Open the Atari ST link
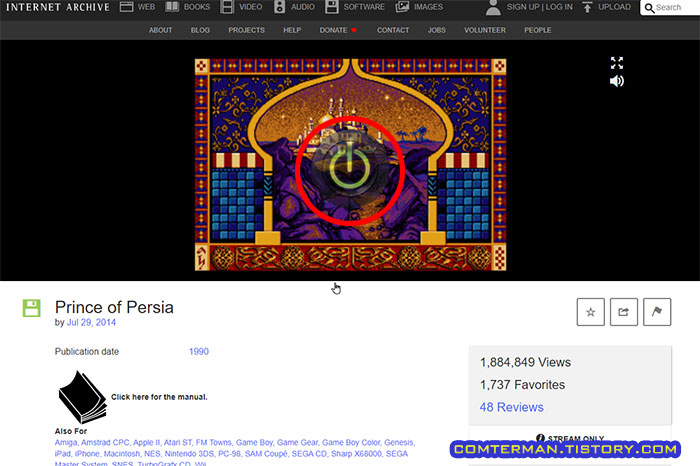 pos(177,442)
